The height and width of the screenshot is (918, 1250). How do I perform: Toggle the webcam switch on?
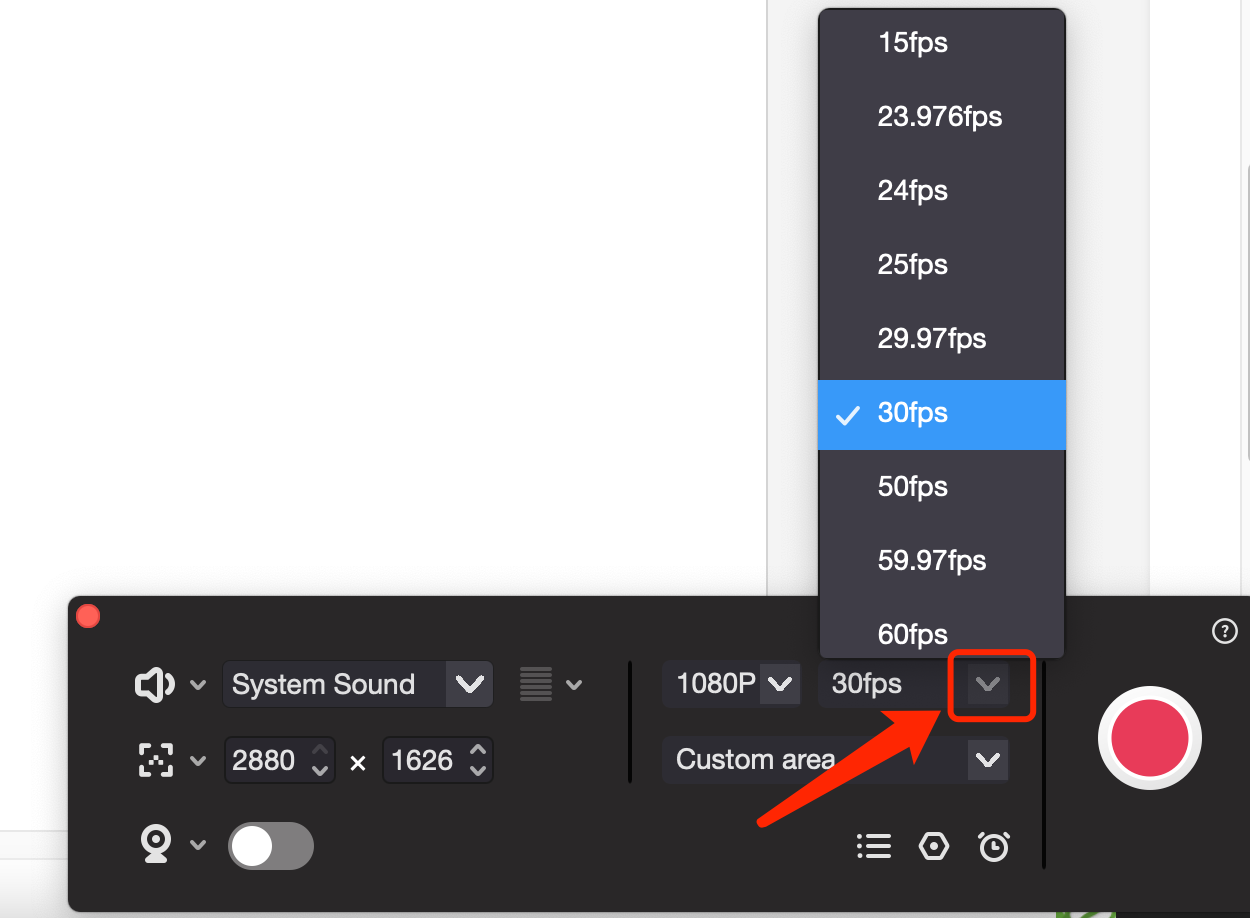[271, 846]
